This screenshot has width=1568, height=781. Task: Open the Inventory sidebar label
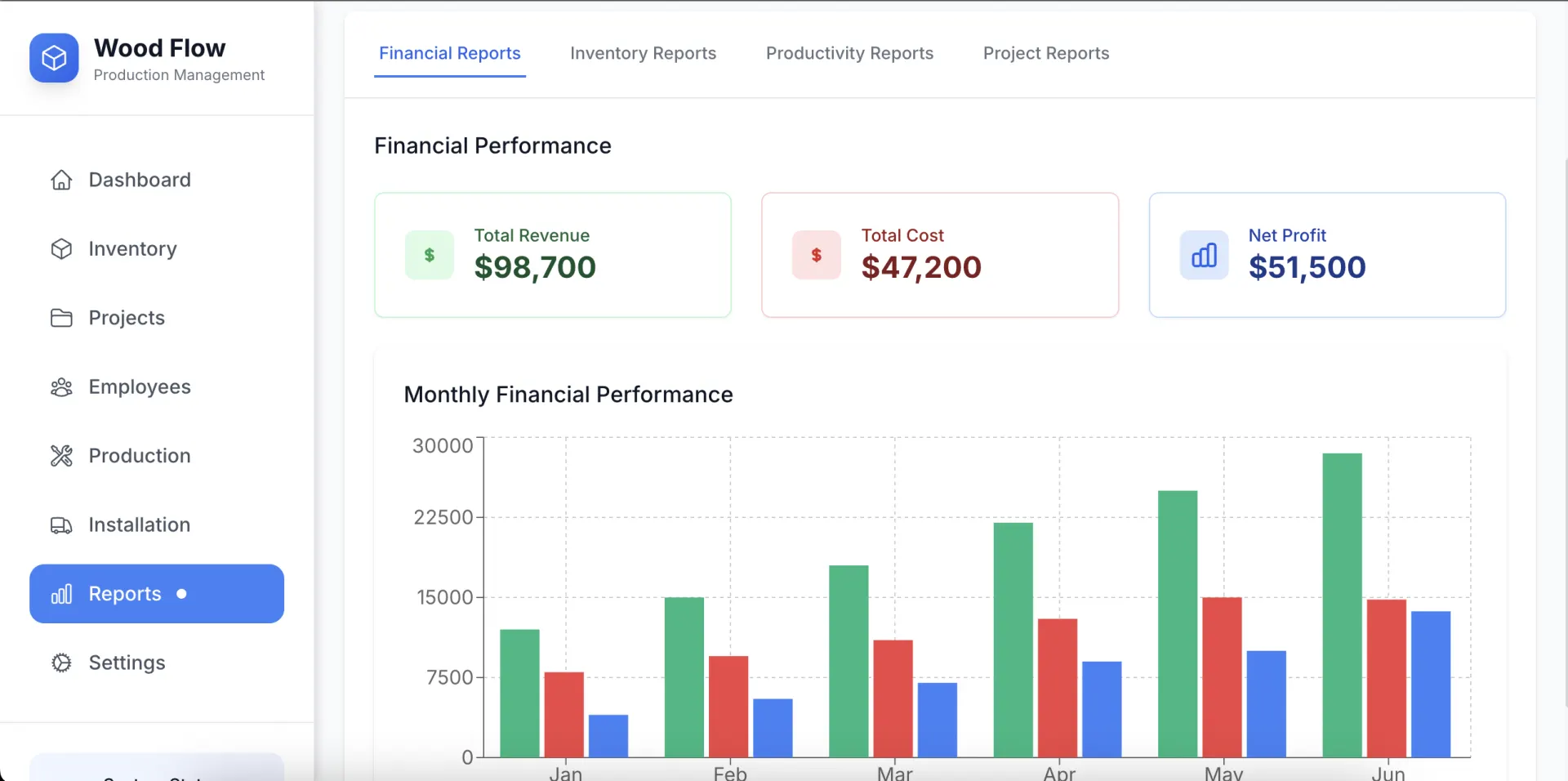[133, 249]
